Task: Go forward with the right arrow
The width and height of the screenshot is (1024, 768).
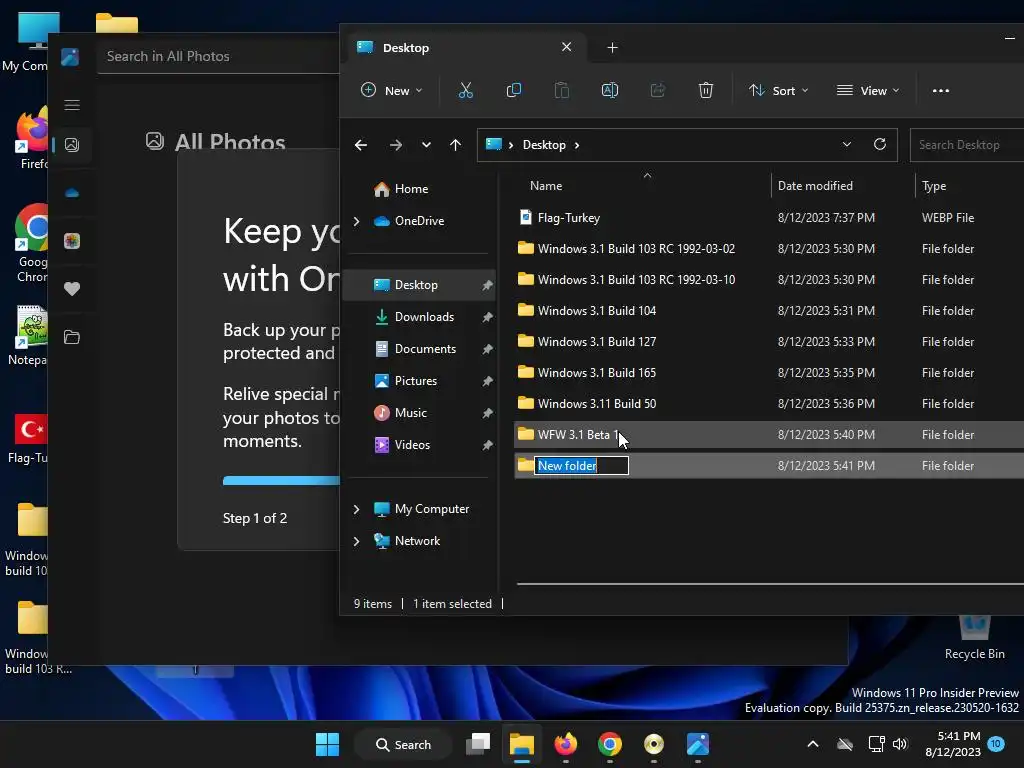Action: point(396,145)
